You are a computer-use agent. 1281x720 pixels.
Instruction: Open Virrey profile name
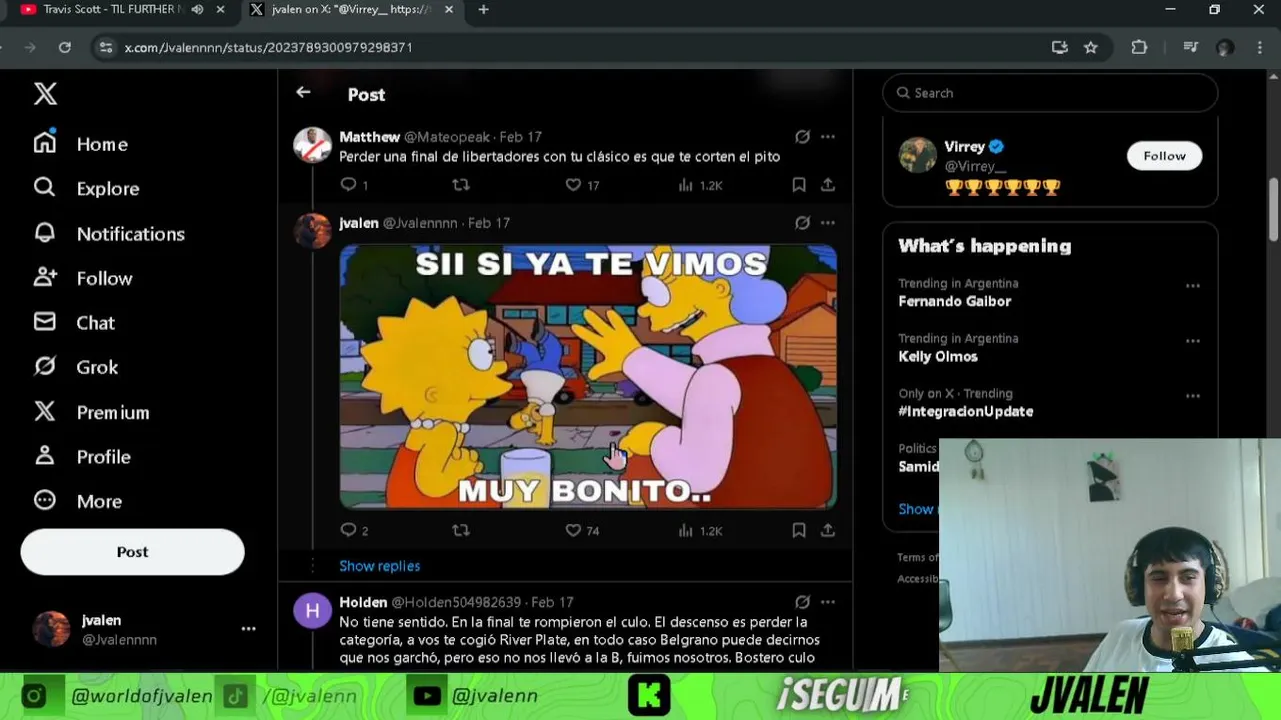[964, 146]
